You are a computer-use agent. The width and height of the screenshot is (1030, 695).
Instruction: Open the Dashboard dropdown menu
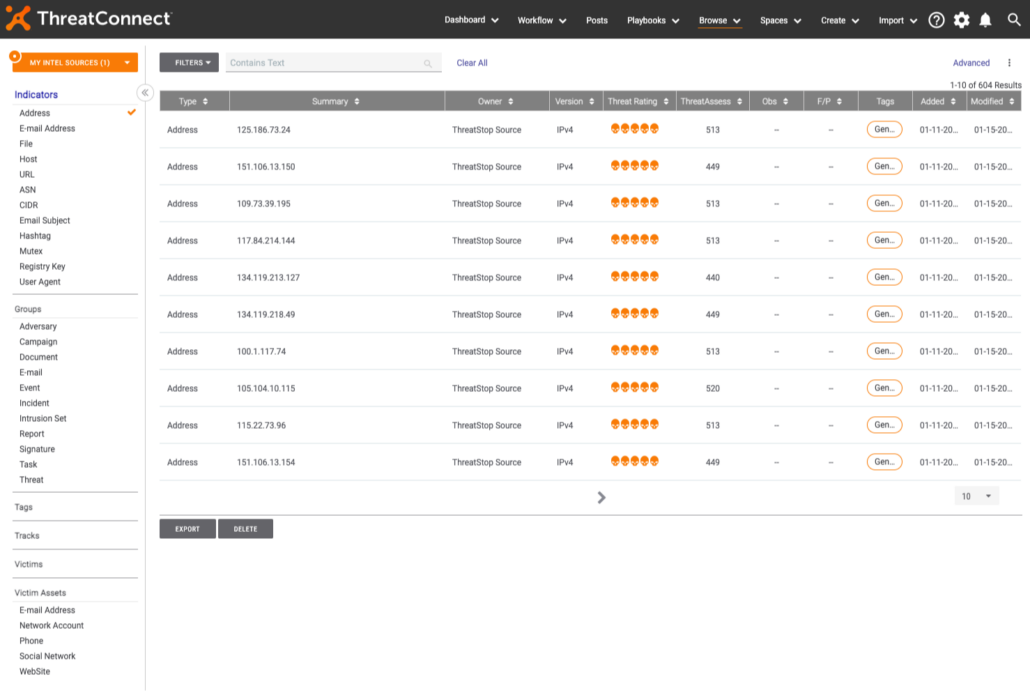coord(472,20)
